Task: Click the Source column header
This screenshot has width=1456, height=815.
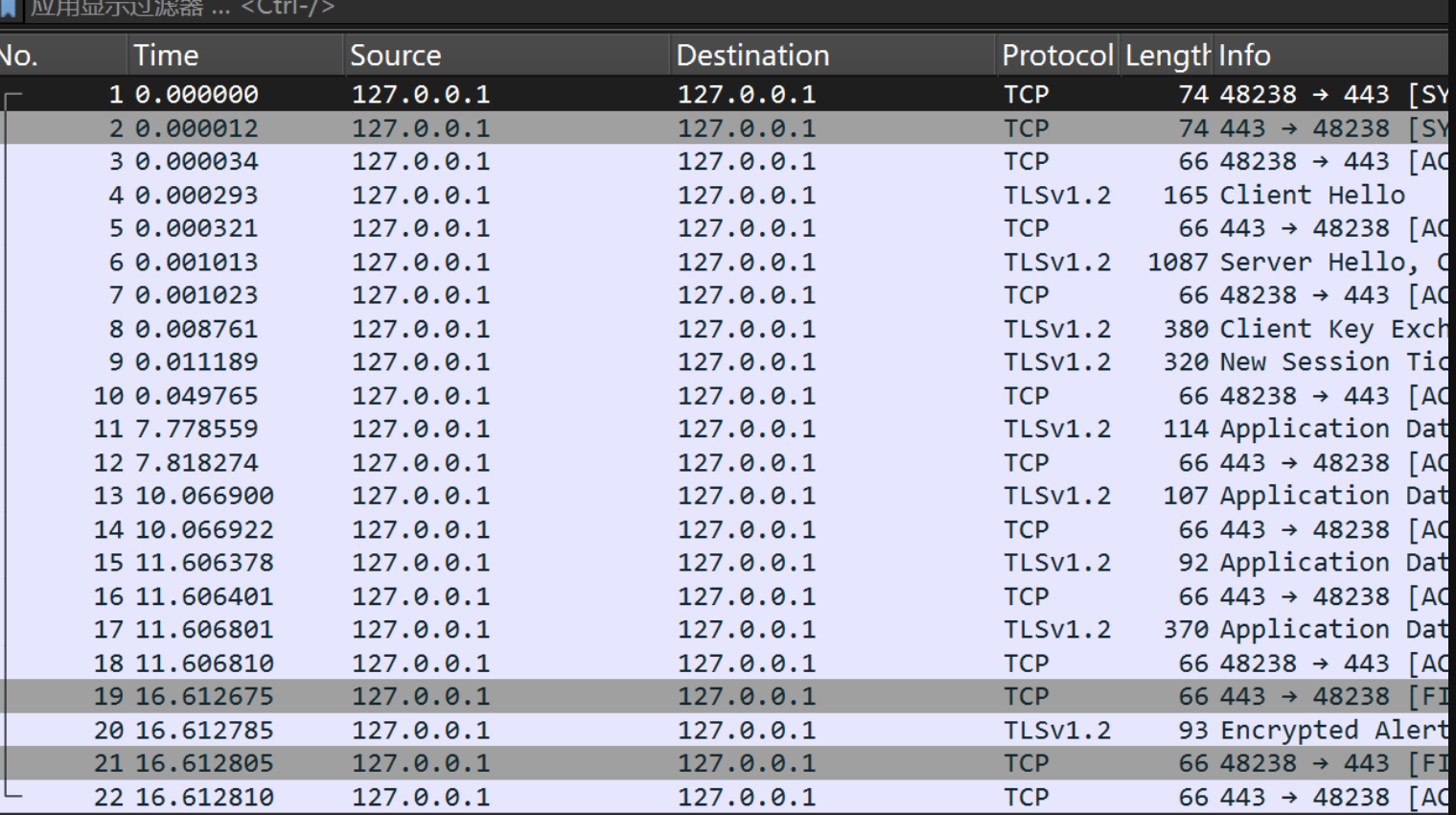Action: (395, 56)
